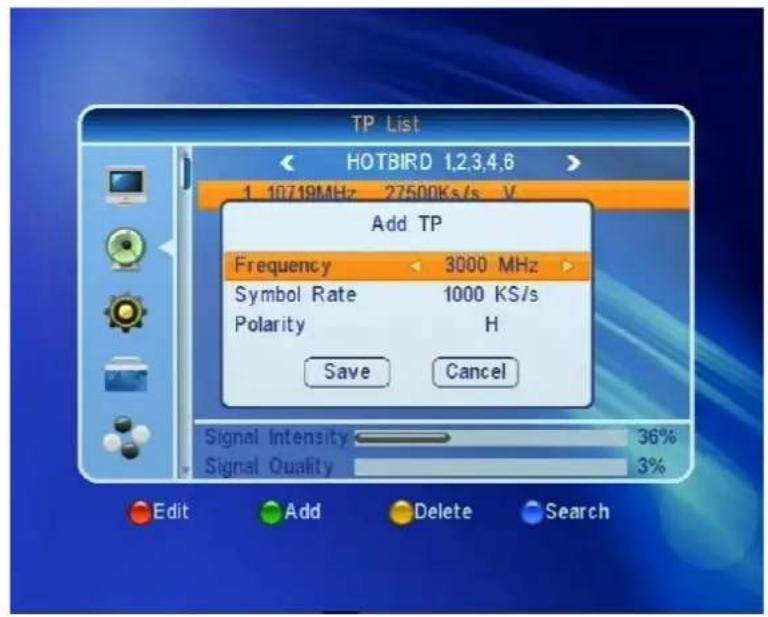Screen dimensions: 768x617
Task: Select the Frequency 3000 MHz field
Action: pos(407,266)
